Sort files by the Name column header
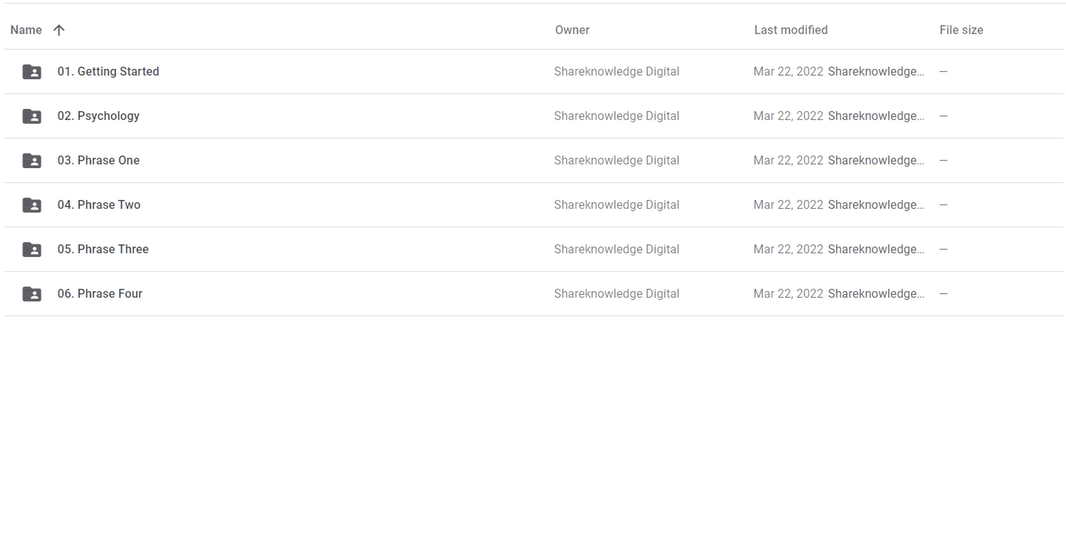 (x=26, y=30)
